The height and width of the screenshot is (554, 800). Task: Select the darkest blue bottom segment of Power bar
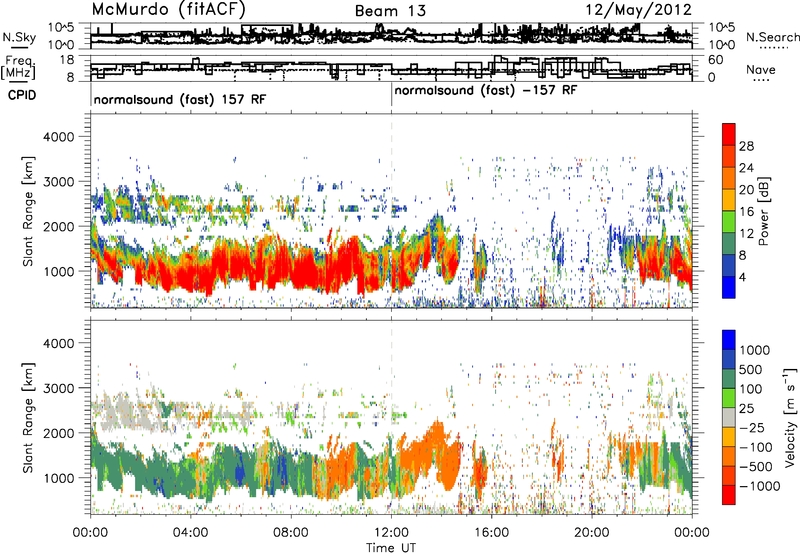click(729, 288)
